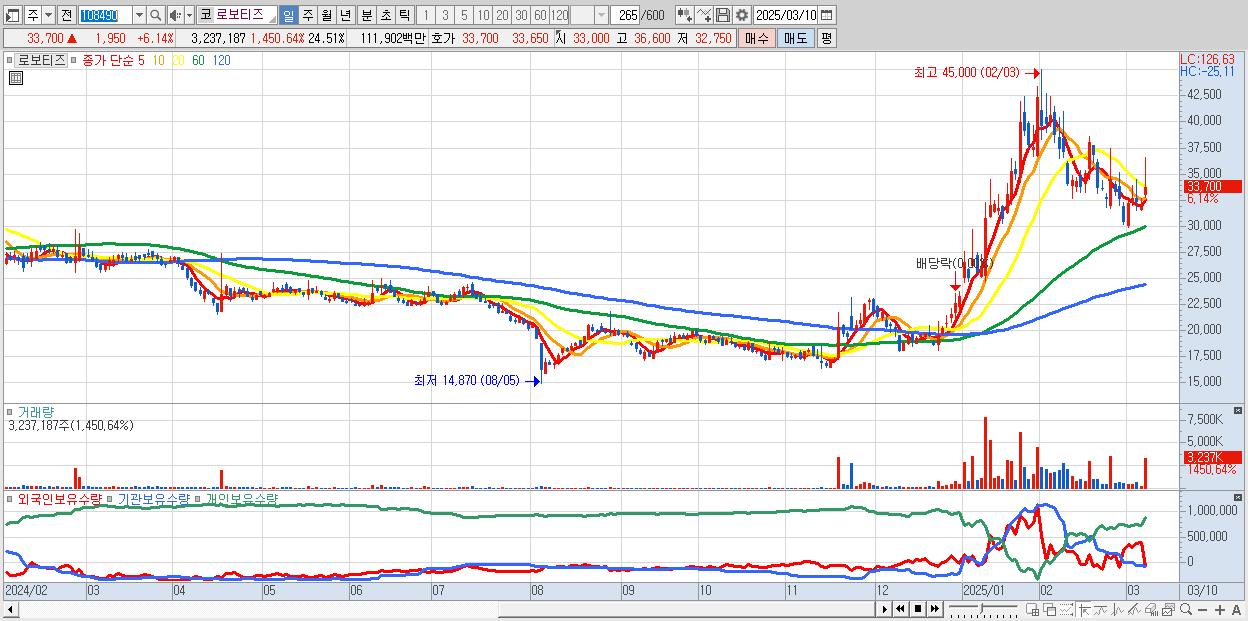Collapse the volume pane corner button
The height and width of the screenshot is (621, 1248).
(1240, 411)
